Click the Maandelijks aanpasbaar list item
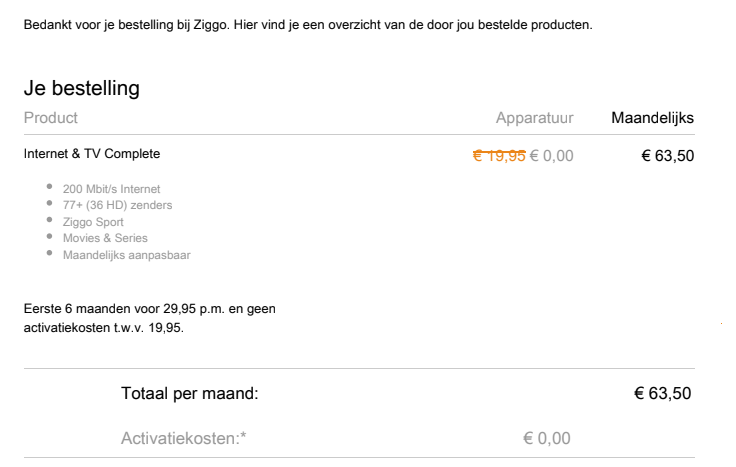The height and width of the screenshot is (467, 736). point(126,255)
